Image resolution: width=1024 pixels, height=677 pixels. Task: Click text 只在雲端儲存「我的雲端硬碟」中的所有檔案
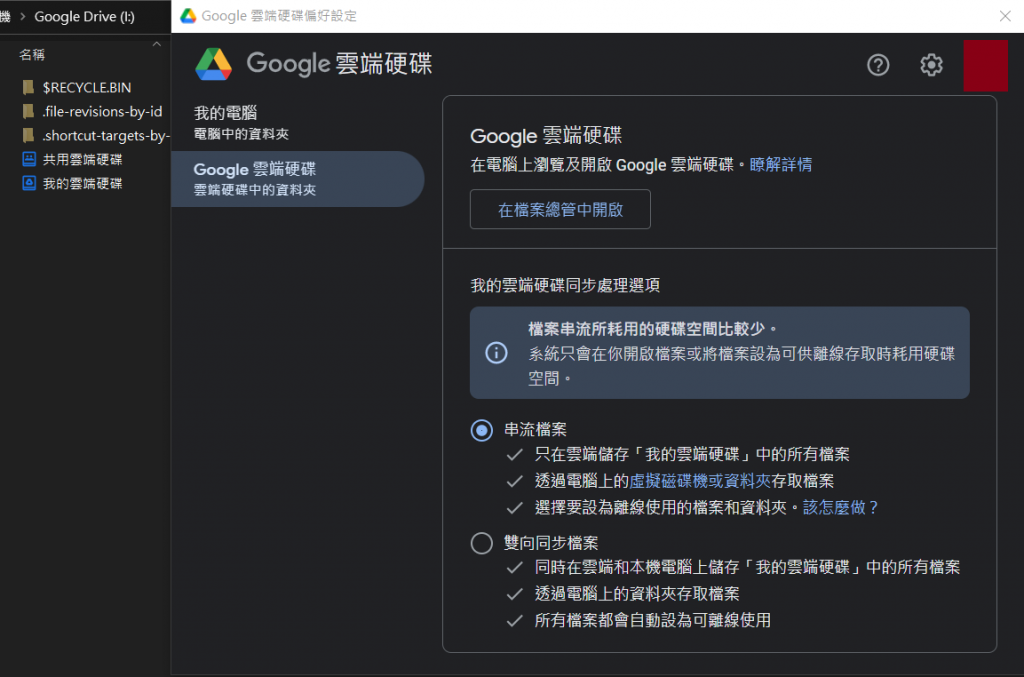[x=692, y=454]
